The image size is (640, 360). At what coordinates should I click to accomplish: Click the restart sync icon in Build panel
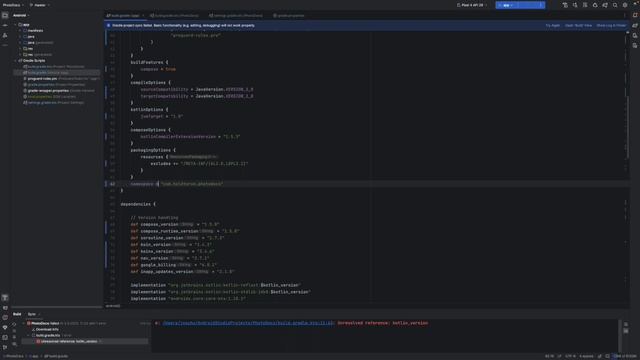[x=14, y=324]
